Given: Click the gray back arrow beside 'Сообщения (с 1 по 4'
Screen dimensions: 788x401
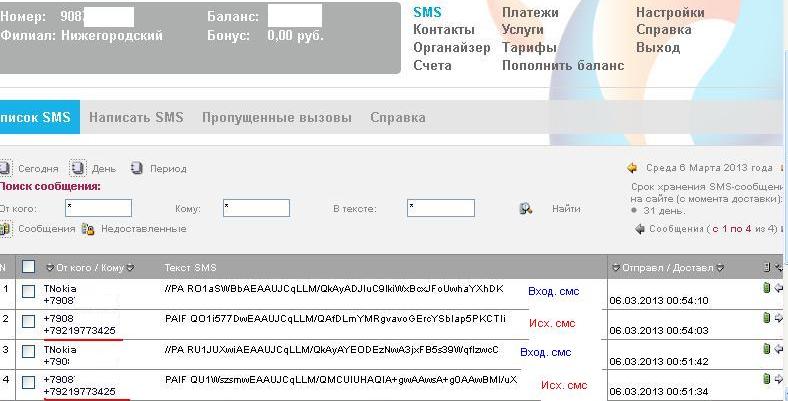Looking at the screenshot, I should pyautogui.click(x=640, y=228).
